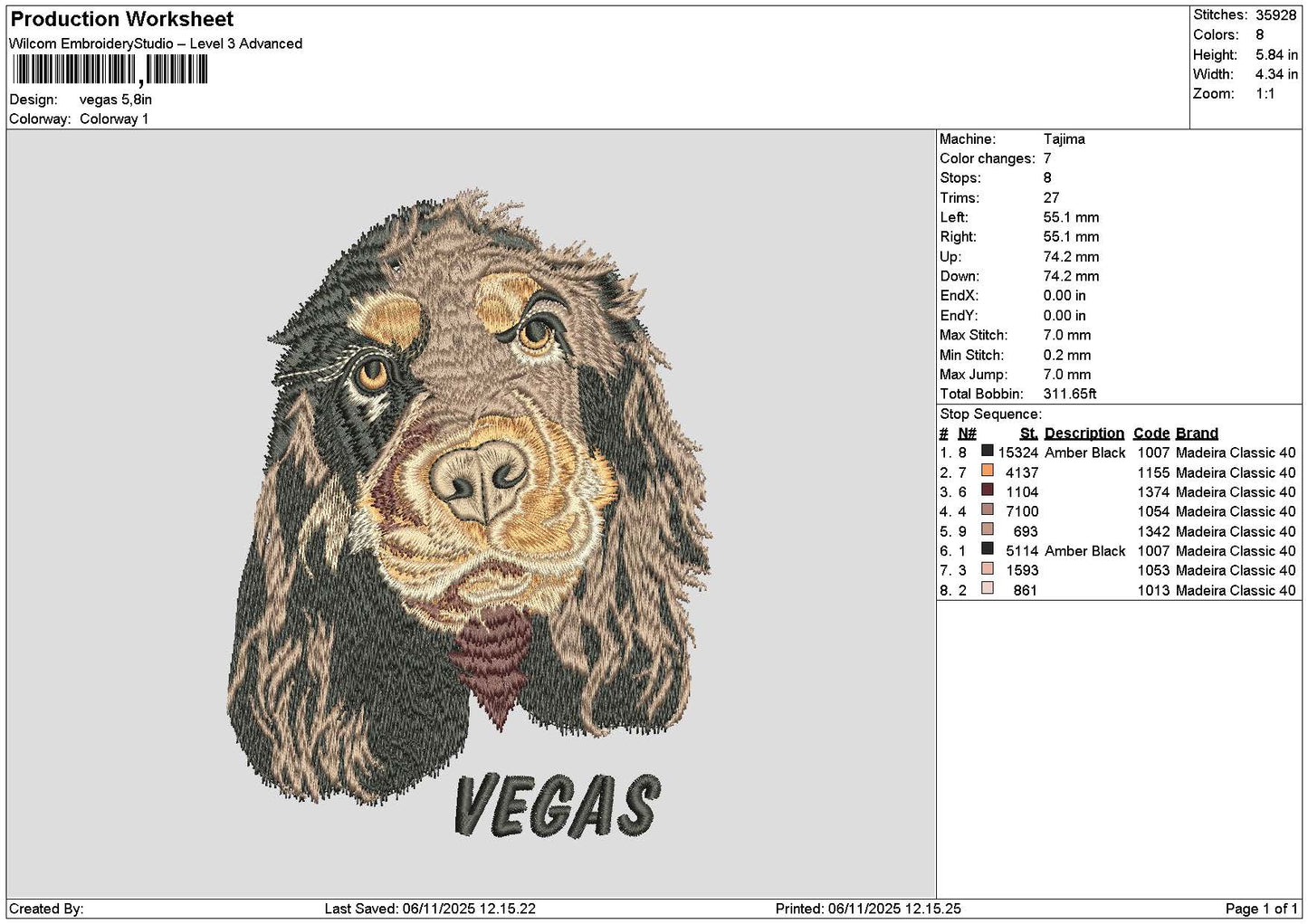Click the Wilcom EmbroideryStudio – Level 3 Advanced line
Image resolution: width=1308 pixels, height=924 pixels.
click(x=156, y=43)
